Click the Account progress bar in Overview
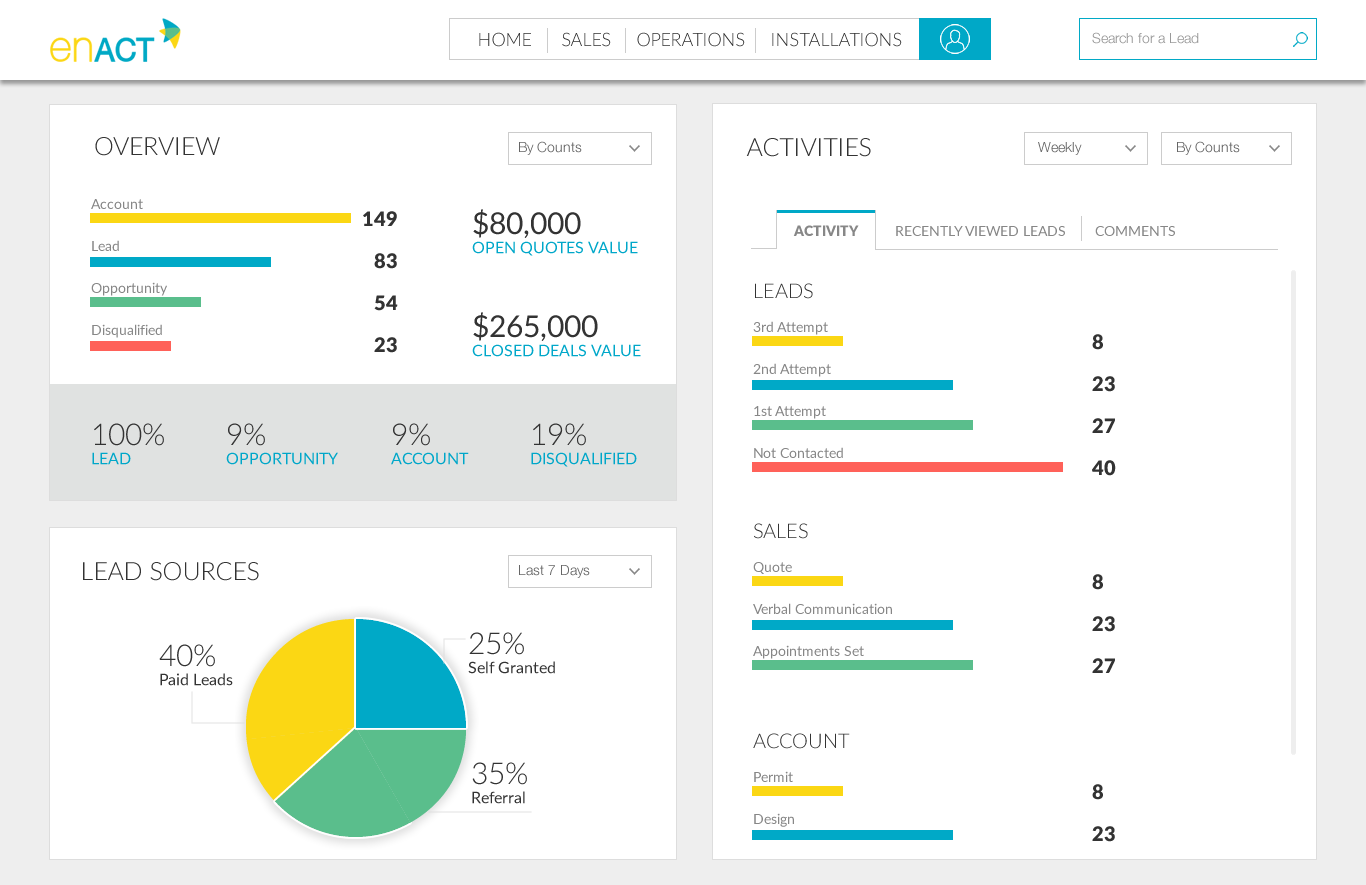This screenshot has height=885, width=1366. (x=220, y=218)
